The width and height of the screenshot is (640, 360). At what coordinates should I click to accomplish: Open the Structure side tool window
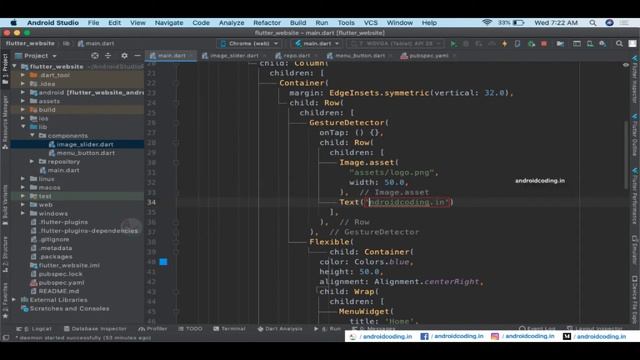[x=5, y=254]
